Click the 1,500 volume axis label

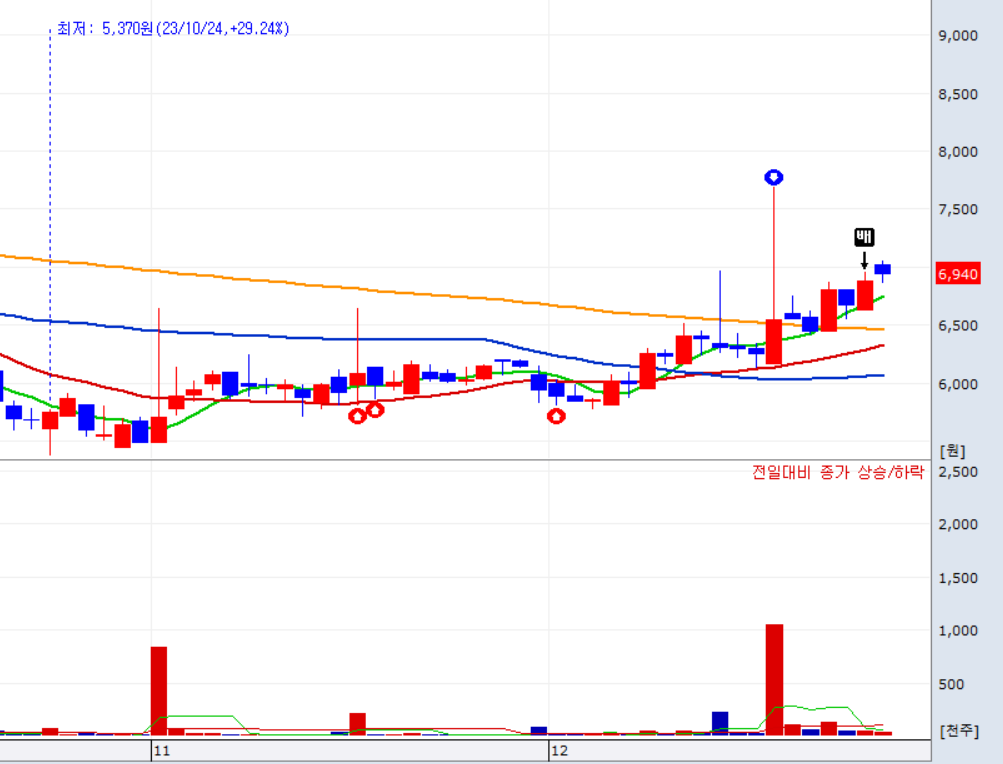pos(958,578)
